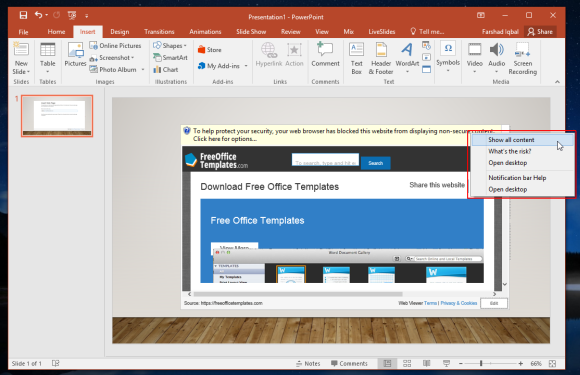Open My Add-ins
Viewport: 580px width, 375px height.
219,66
